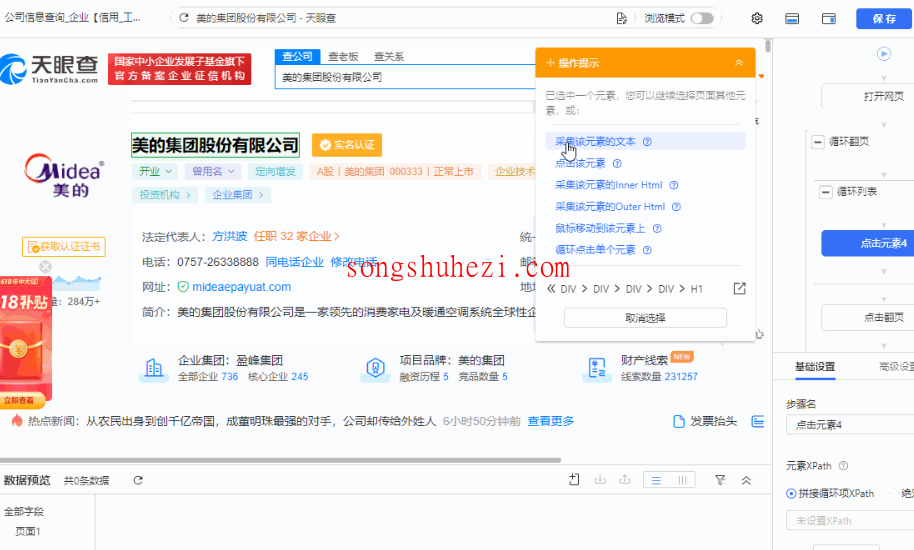The image size is (914, 550).
Task: Click the 项目品牌 badge icon
Action: (x=375, y=368)
